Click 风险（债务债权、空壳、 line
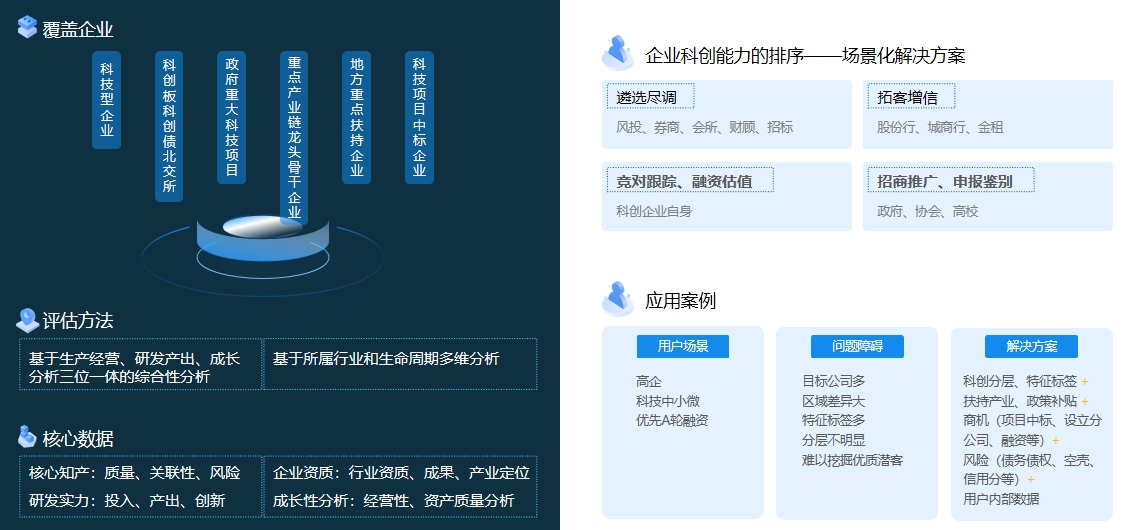The height and width of the screenshot is (530, 1134). click(1030, 460)
